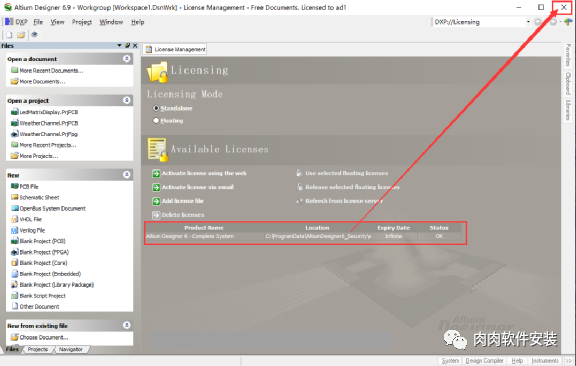Create a new Schematic Sheet
This screenshot has width=576, height=366.
35,198
